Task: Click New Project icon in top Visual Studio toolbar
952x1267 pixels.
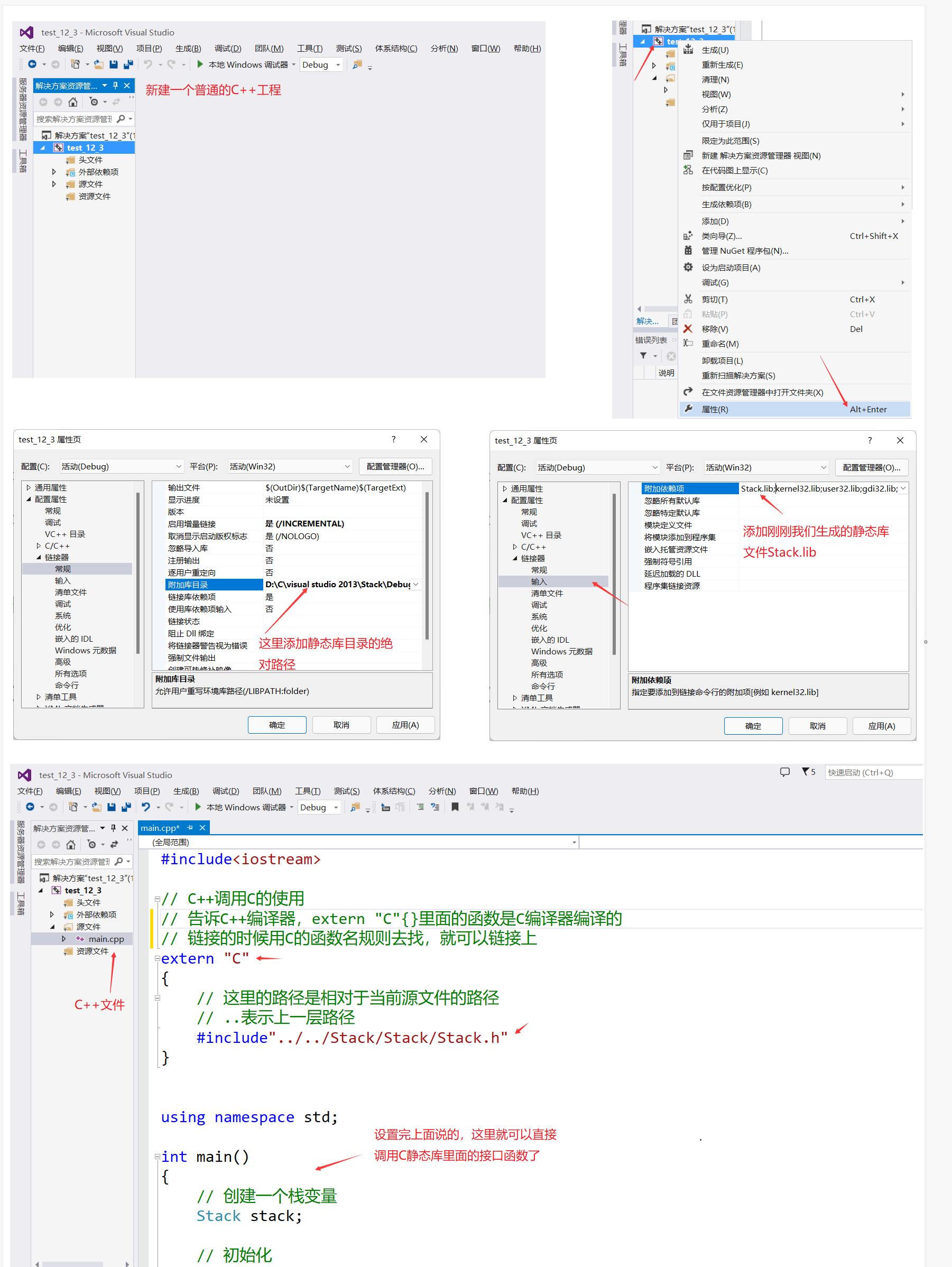Action: click(x=75, y=64)
